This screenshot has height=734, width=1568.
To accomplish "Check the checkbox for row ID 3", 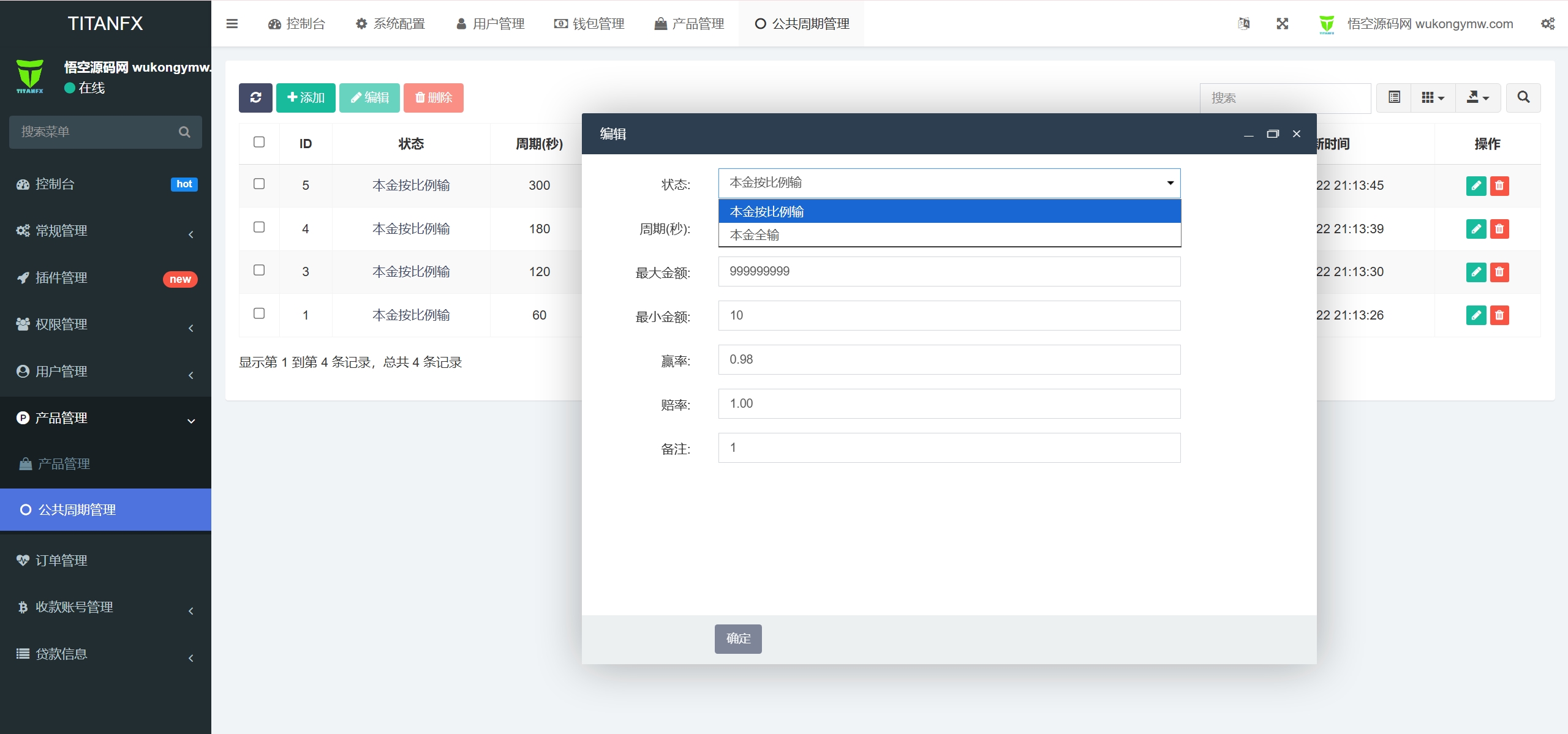I will [259, 271].
